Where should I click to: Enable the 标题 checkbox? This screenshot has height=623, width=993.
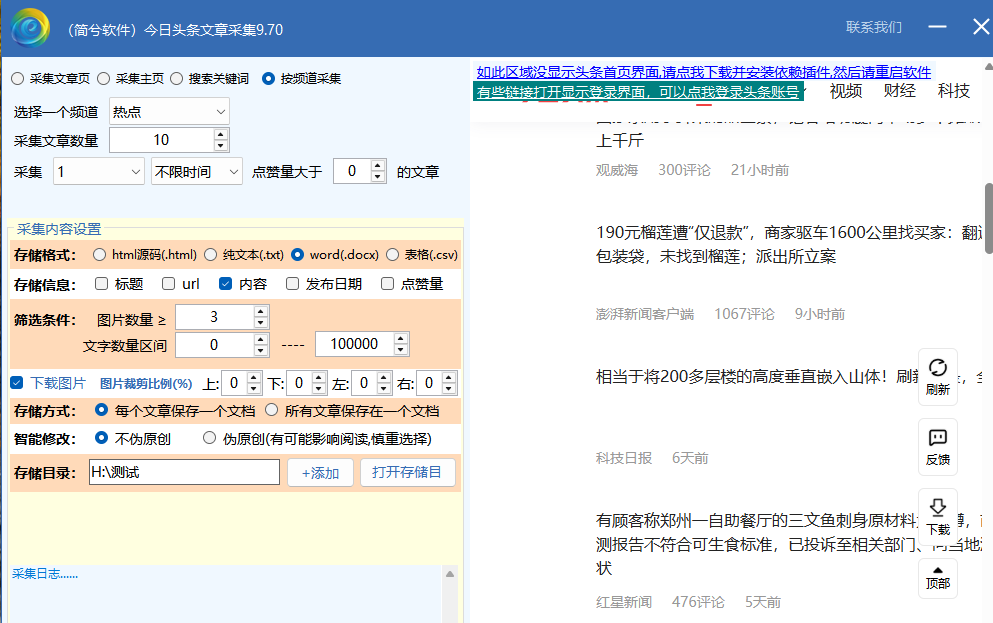101,284
